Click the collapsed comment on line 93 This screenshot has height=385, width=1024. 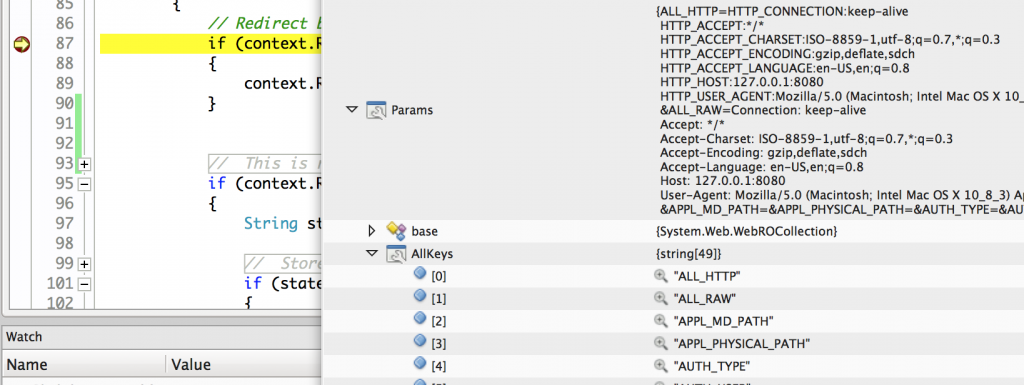264,163
